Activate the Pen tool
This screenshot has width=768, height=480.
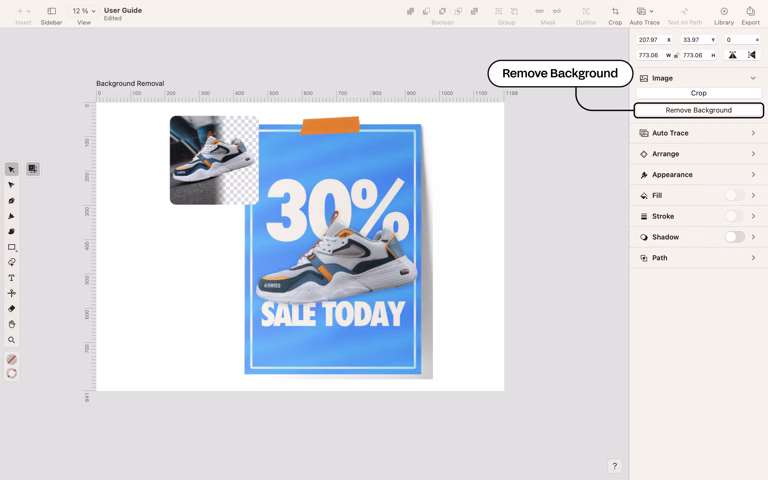point(12,201)
